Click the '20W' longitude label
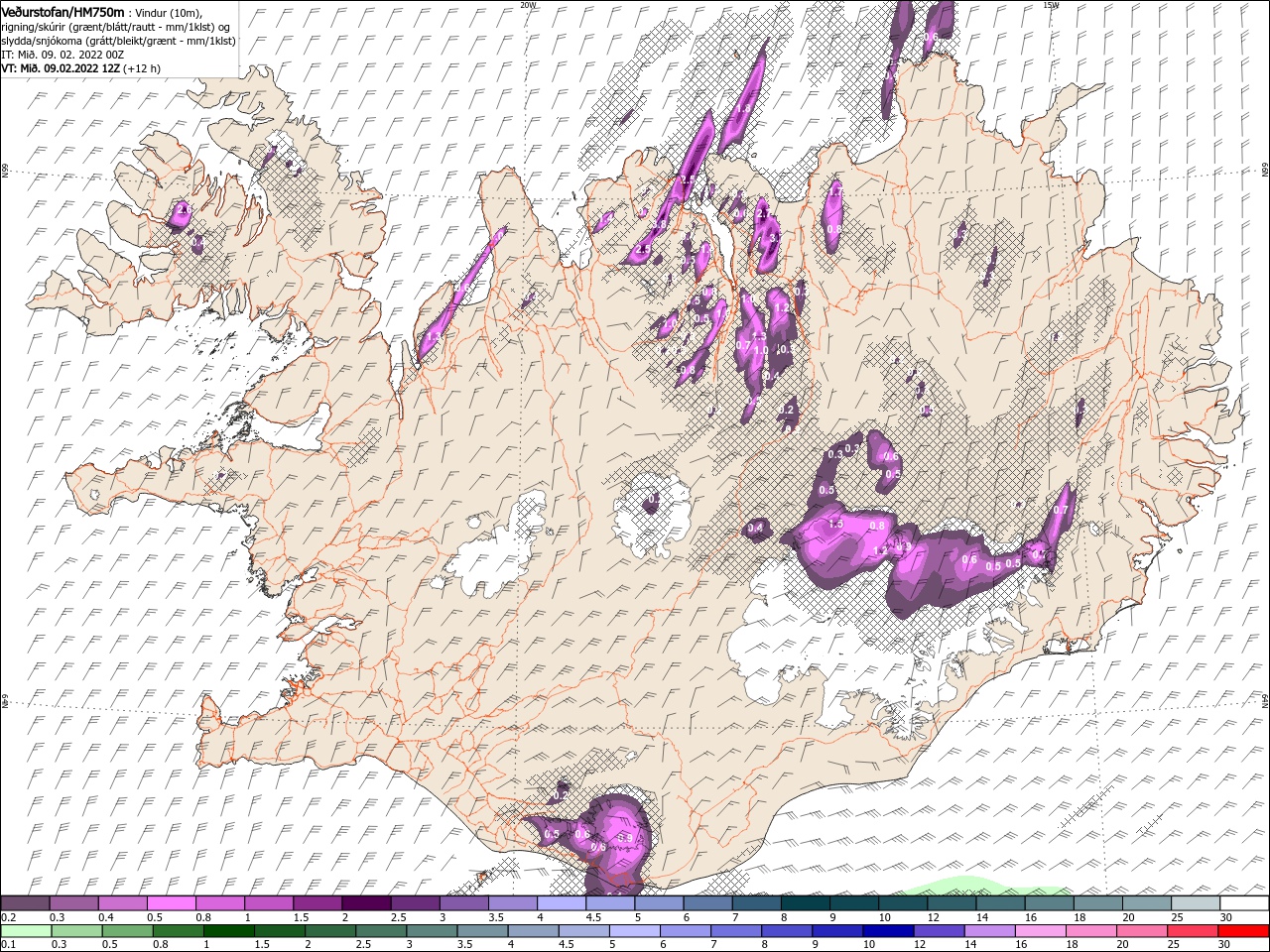 [x=528, y=5]
